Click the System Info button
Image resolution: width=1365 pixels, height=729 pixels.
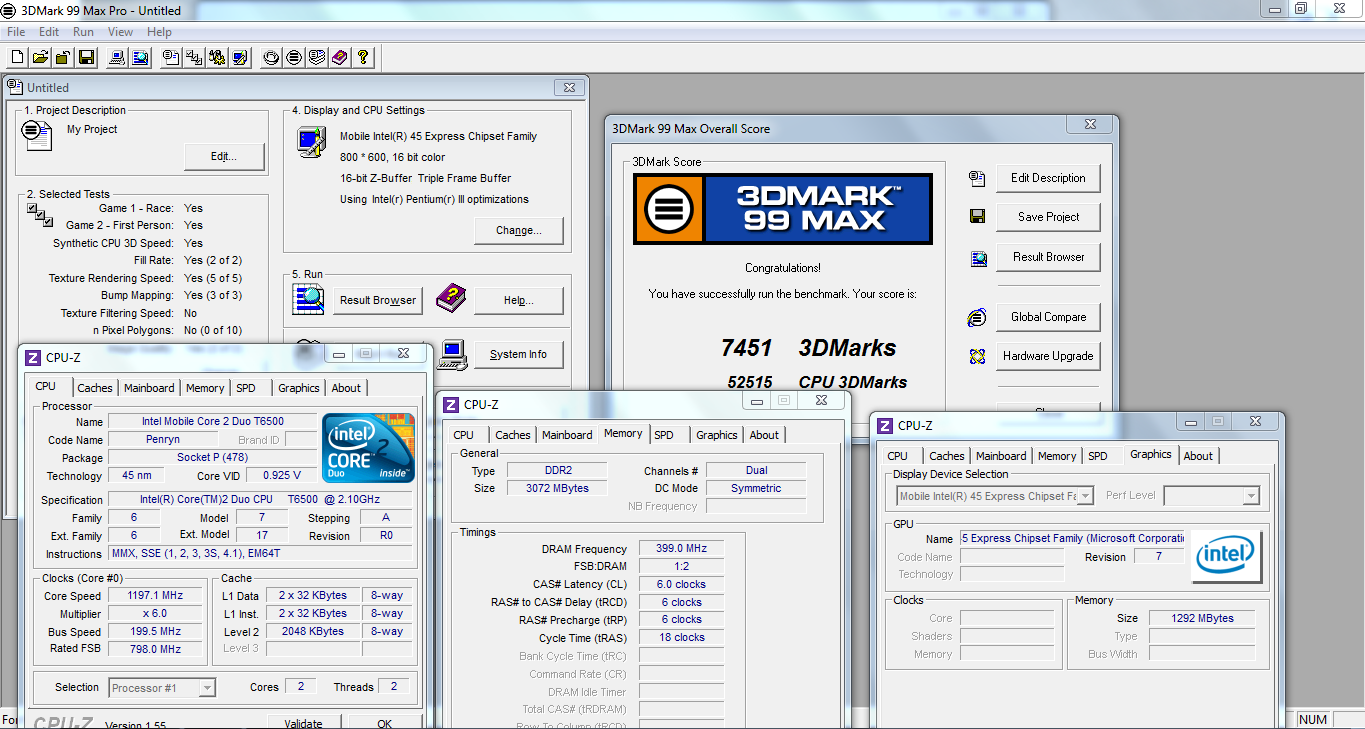coord(519,355)
